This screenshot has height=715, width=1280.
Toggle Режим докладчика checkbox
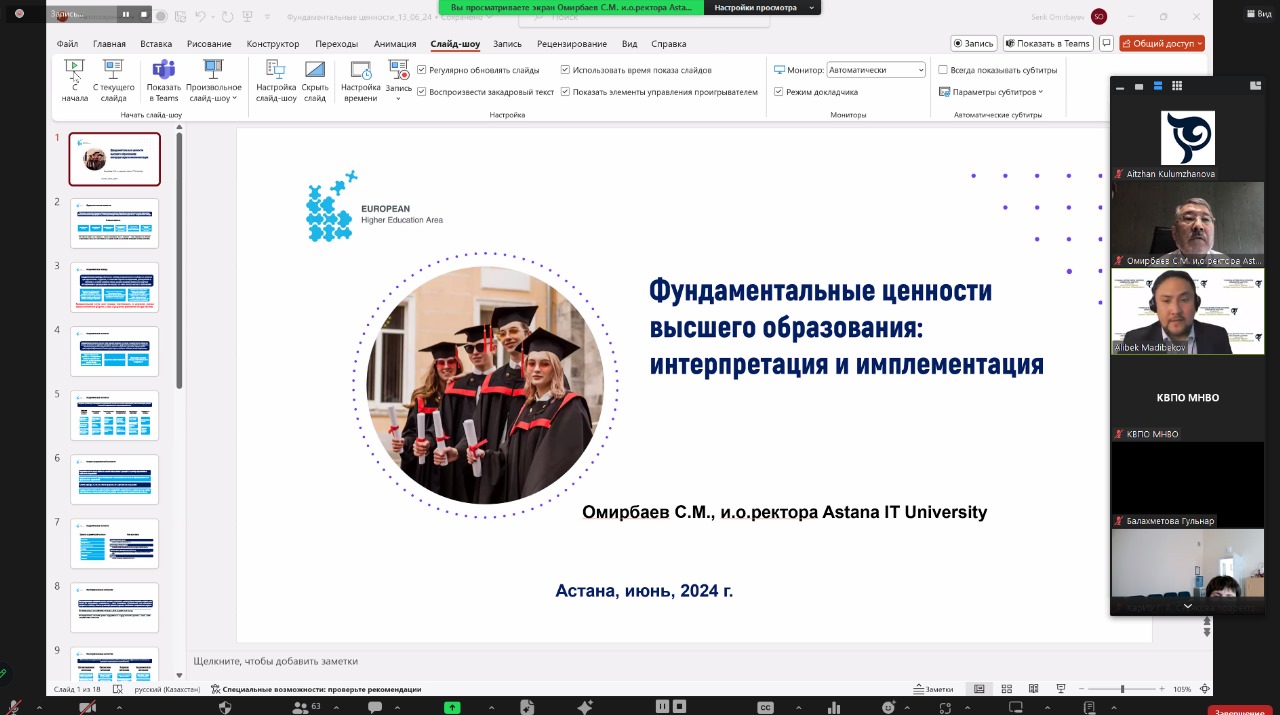point(779,92)
